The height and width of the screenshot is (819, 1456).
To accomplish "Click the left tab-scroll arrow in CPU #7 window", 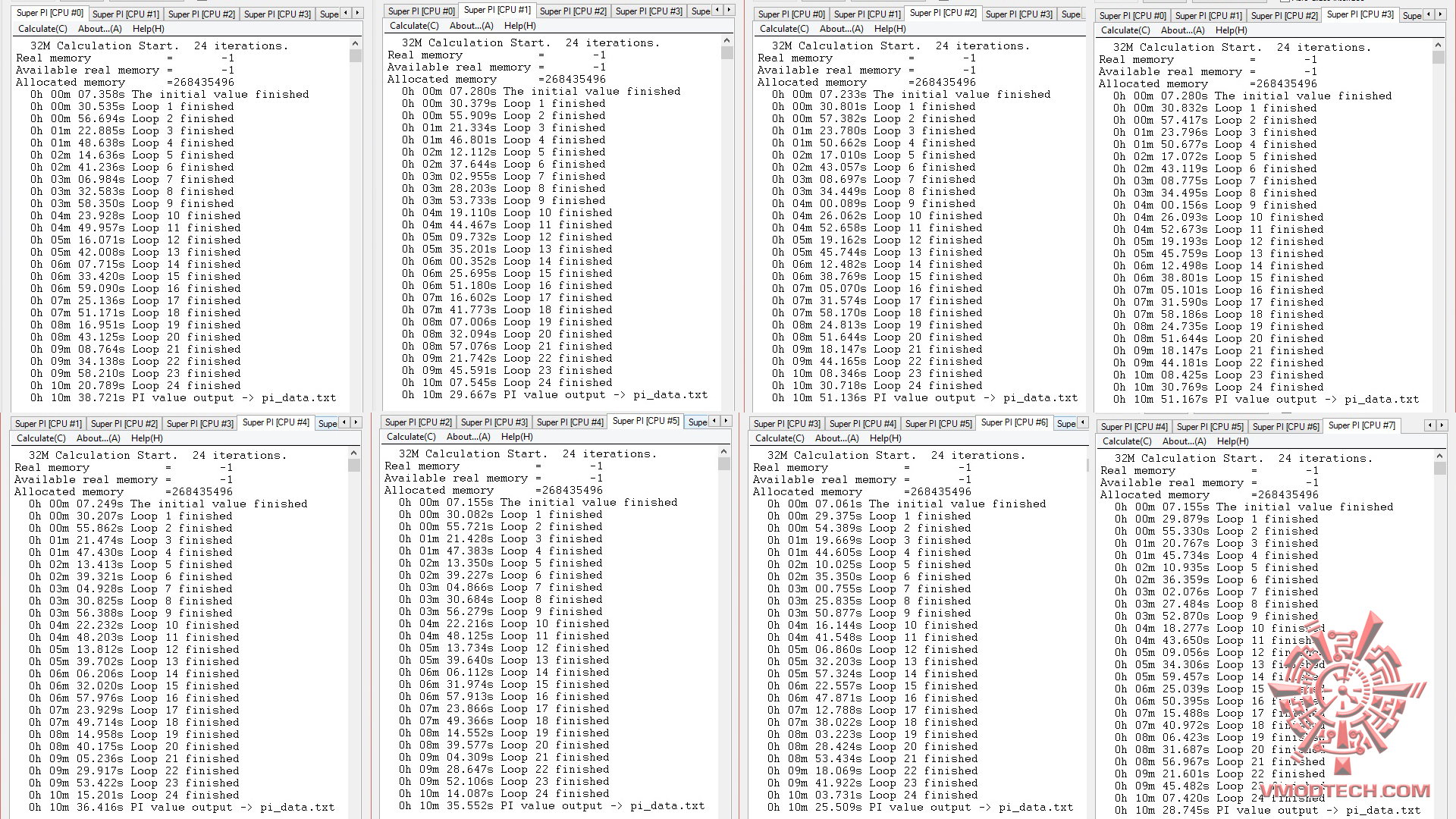I will [x=1430, y=425].
